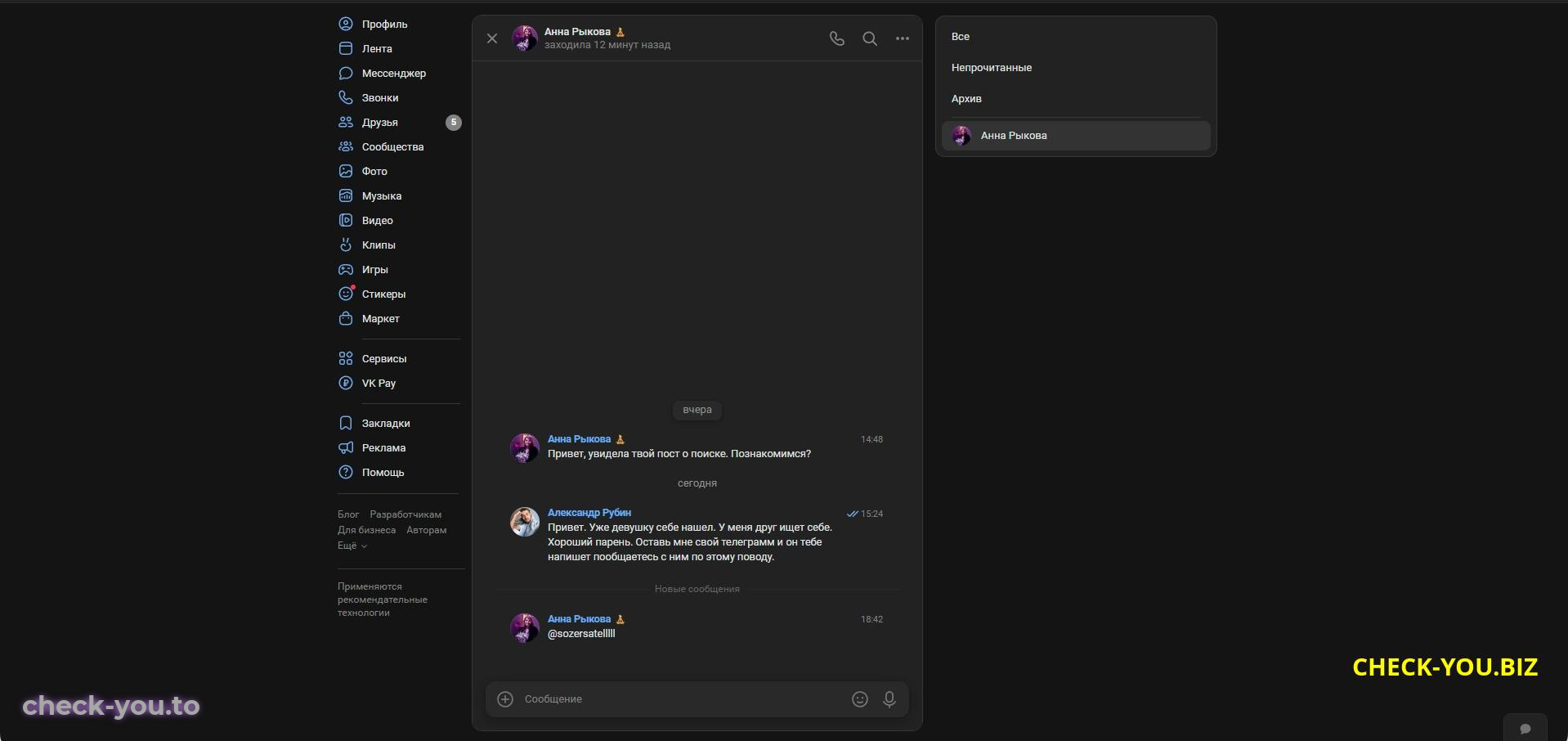Open the Игры gamepad icon
The image size is (1568, 741).
pos(346,269)
